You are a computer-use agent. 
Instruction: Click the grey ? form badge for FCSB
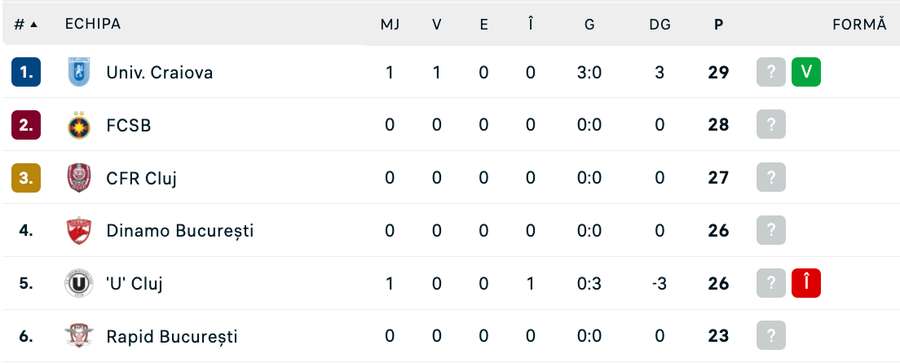771,125
